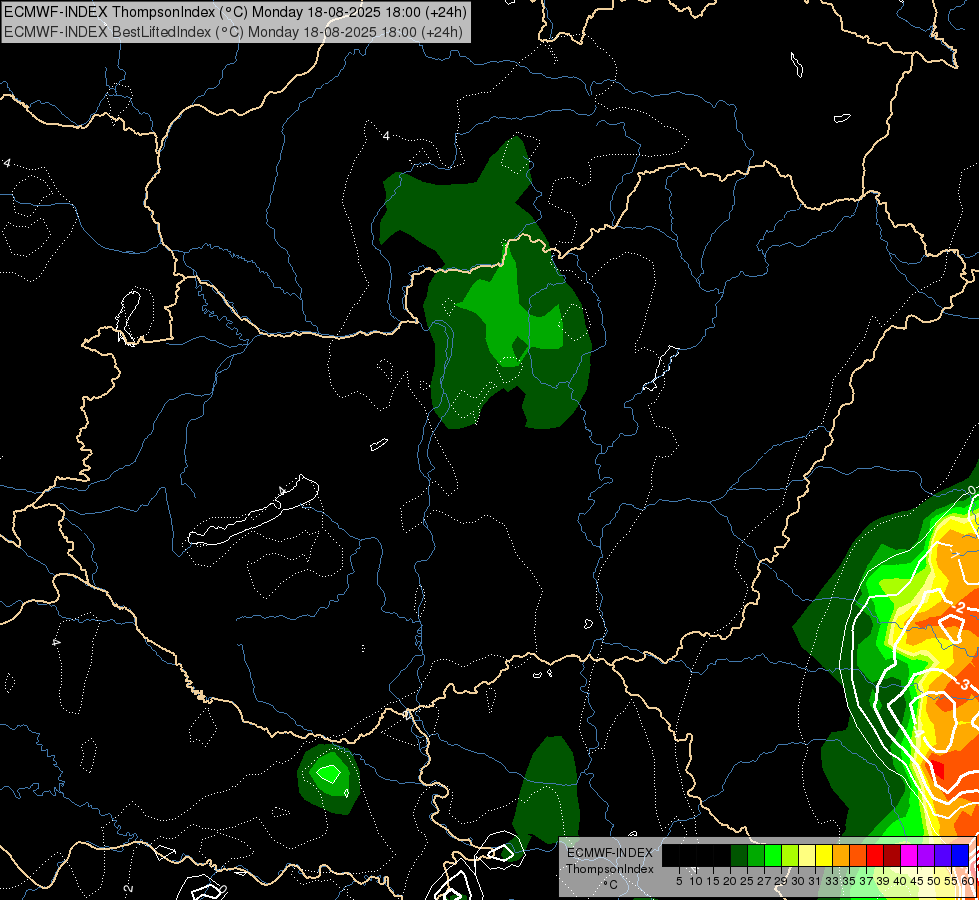
Task: Select the indigo 50–55 legend swatch
Action: (943, 855)
